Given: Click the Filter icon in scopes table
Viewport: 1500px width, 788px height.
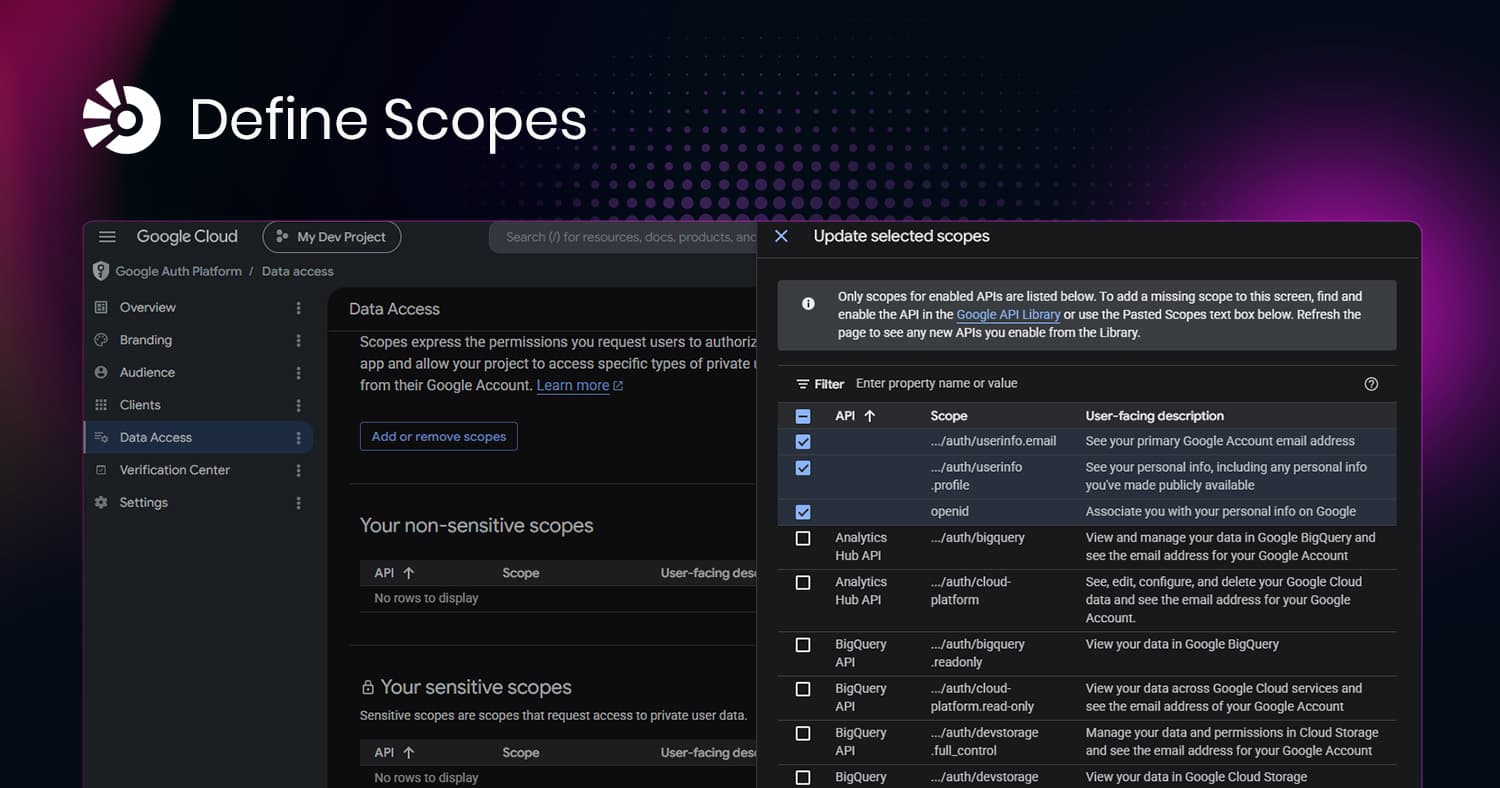Looking at the screenshot, I should (x=803, y=384).
